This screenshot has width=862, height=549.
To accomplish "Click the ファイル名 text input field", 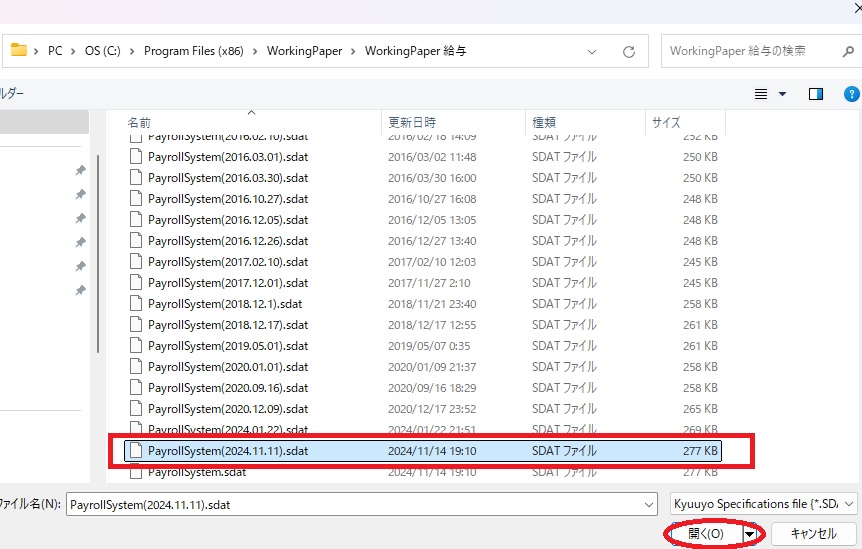I will [x=360, y=503].
